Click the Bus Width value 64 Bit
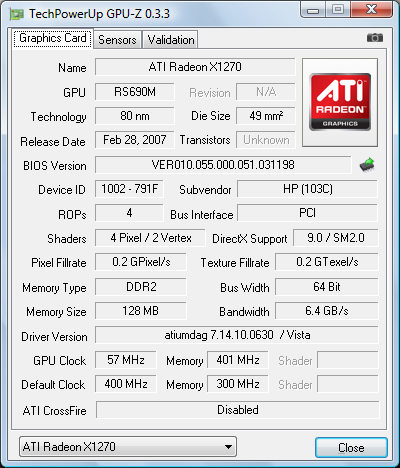 pyautogui.click(x=327, y=287)
